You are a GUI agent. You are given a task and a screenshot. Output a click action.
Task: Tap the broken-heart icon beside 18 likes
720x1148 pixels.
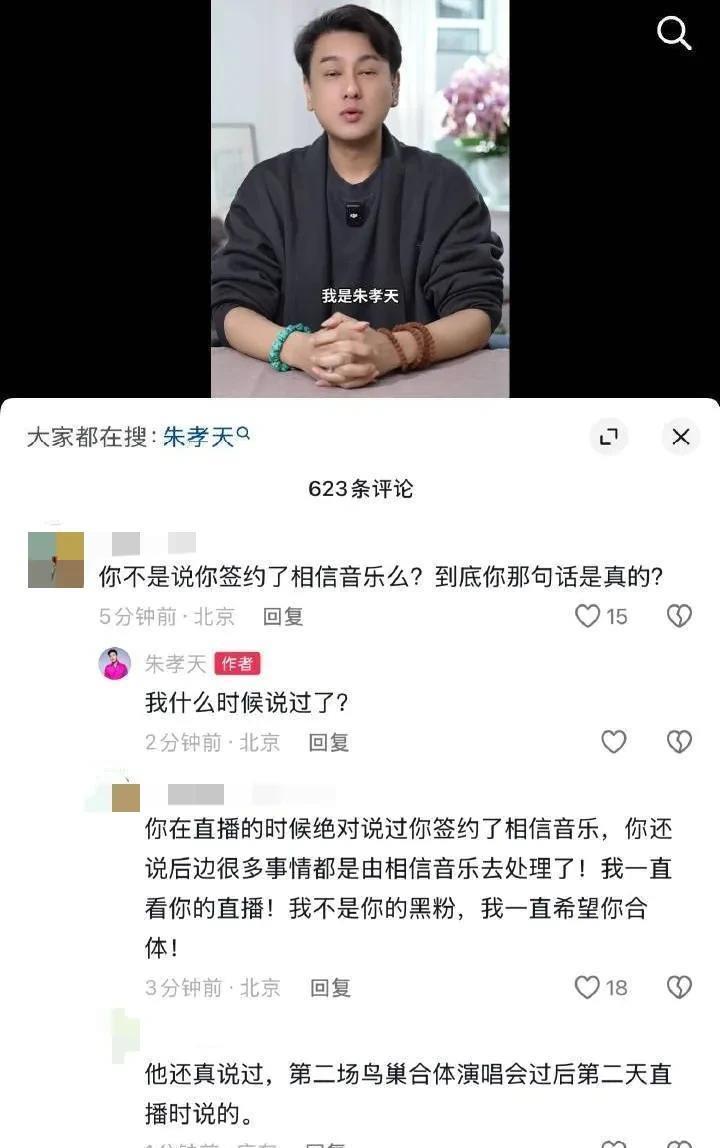point(679,987)
